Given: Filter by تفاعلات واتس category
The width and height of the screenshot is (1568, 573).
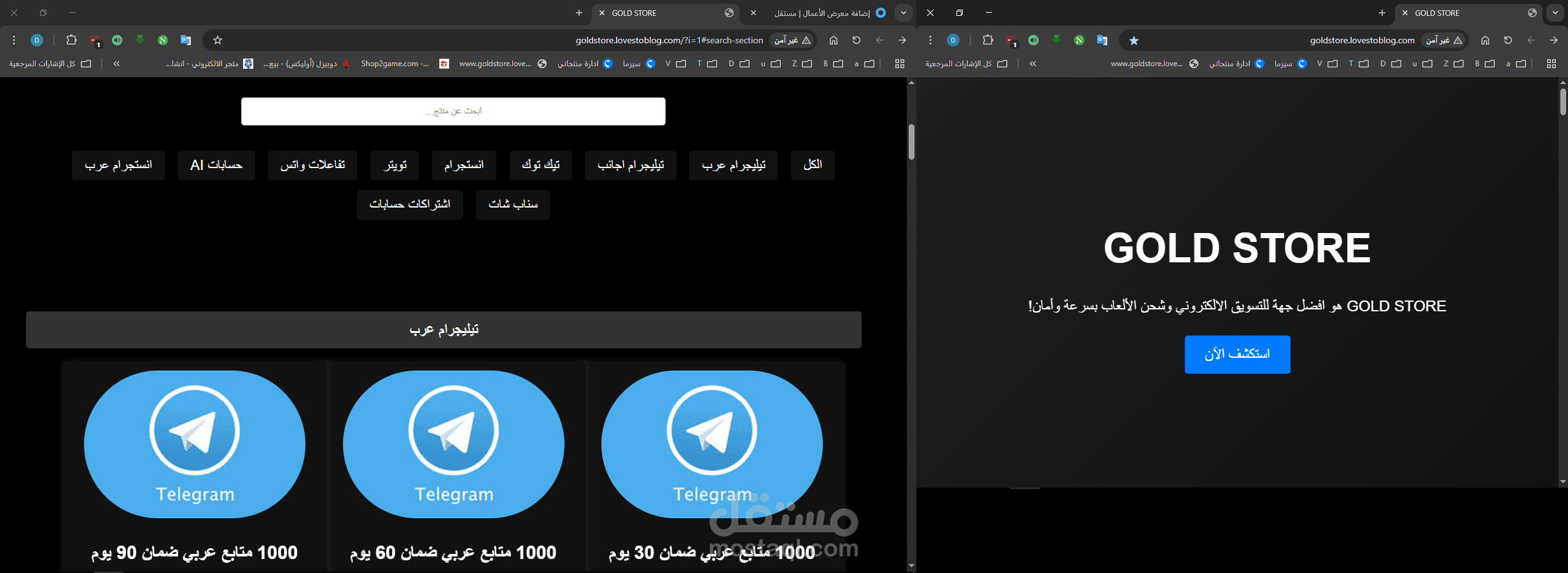Looking at the screenshot, I should [x=312, y=166].
